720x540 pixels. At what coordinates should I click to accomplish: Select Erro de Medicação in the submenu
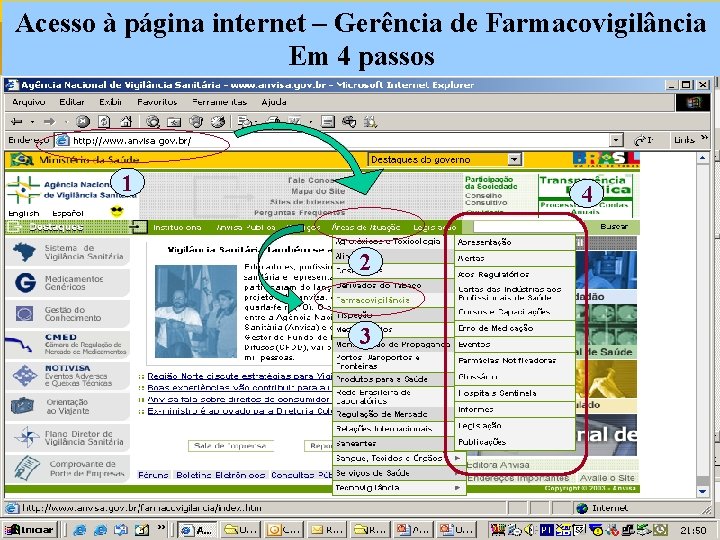(515, 328)
